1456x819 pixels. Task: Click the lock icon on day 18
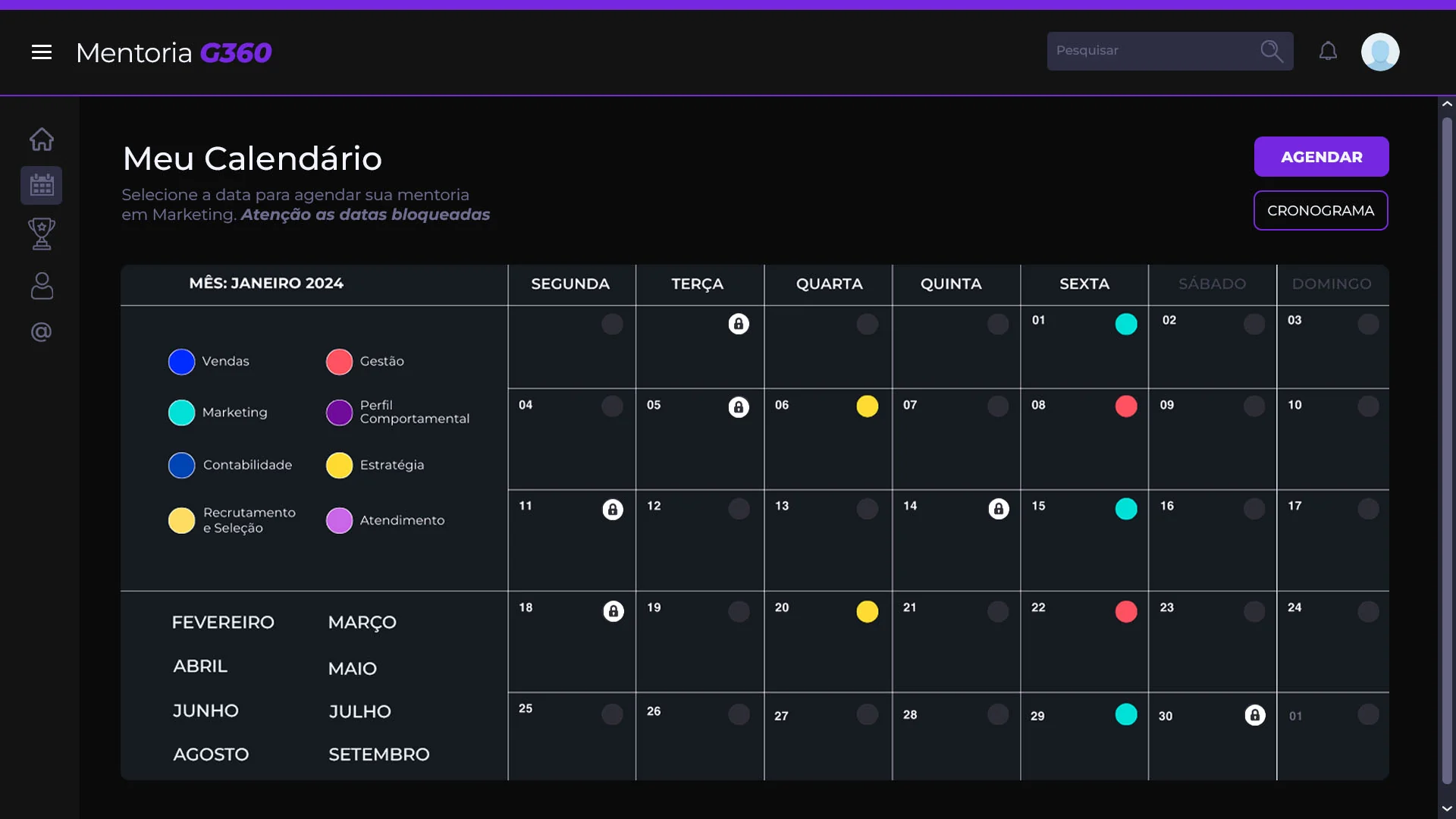[x=613, y=611]
